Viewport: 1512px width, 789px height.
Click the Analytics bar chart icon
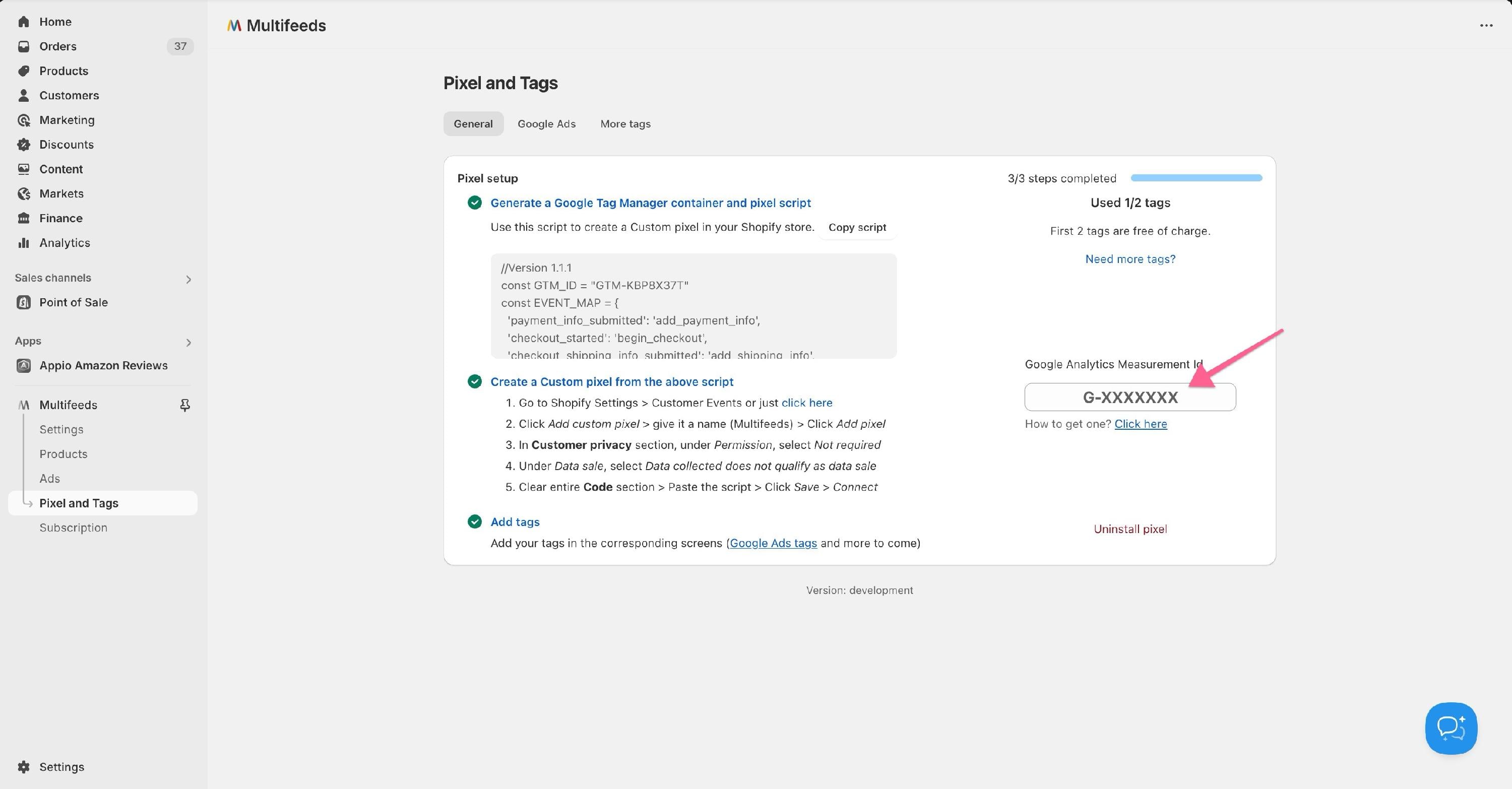pos(24,243)
